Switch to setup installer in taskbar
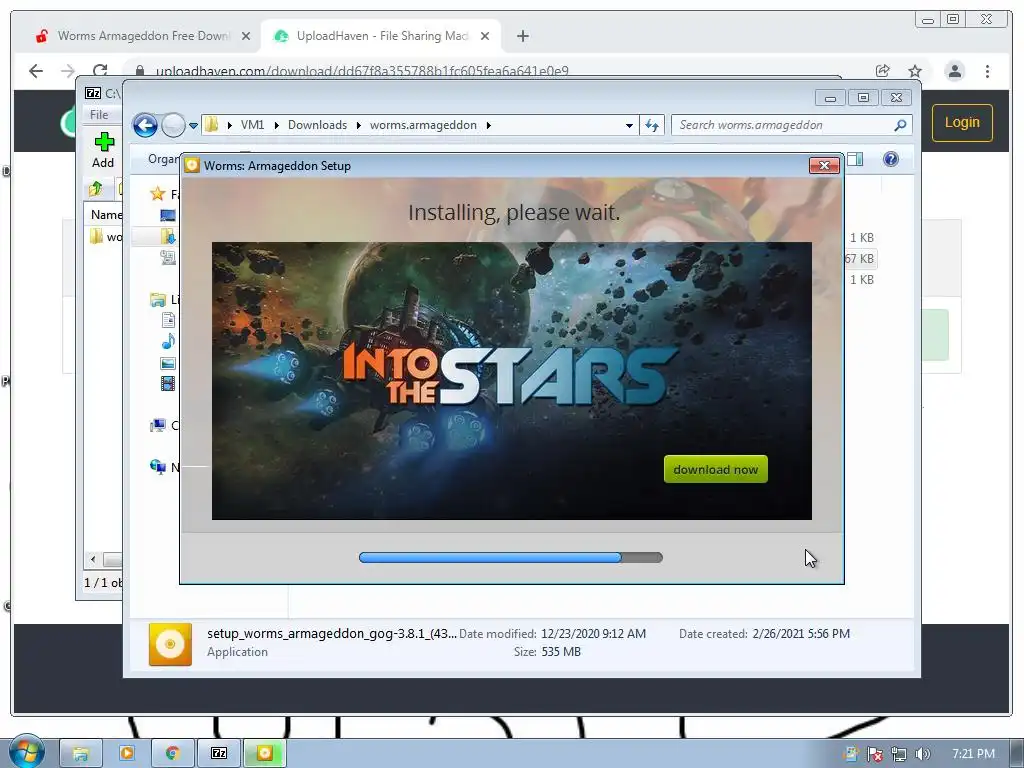1024x768 pixels. [264, 754]
